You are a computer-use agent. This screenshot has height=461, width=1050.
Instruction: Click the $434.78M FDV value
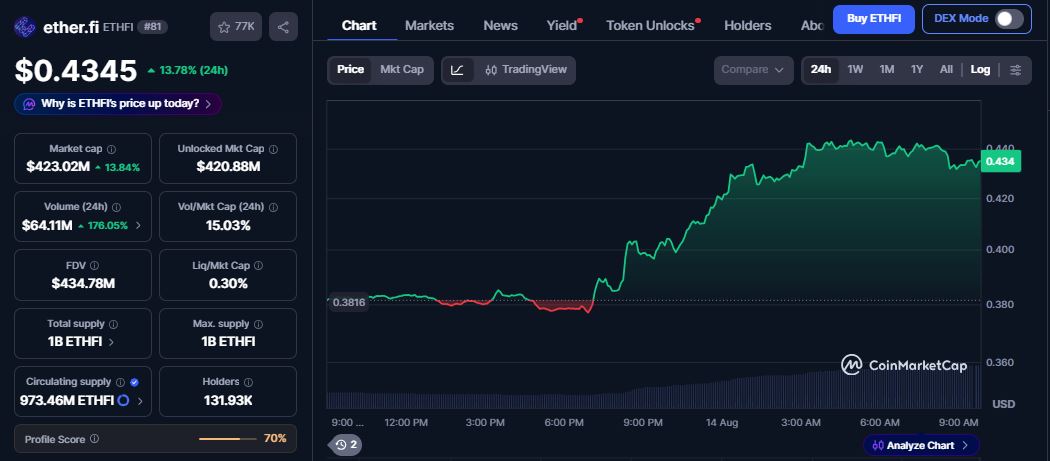(x=83, y=284)
